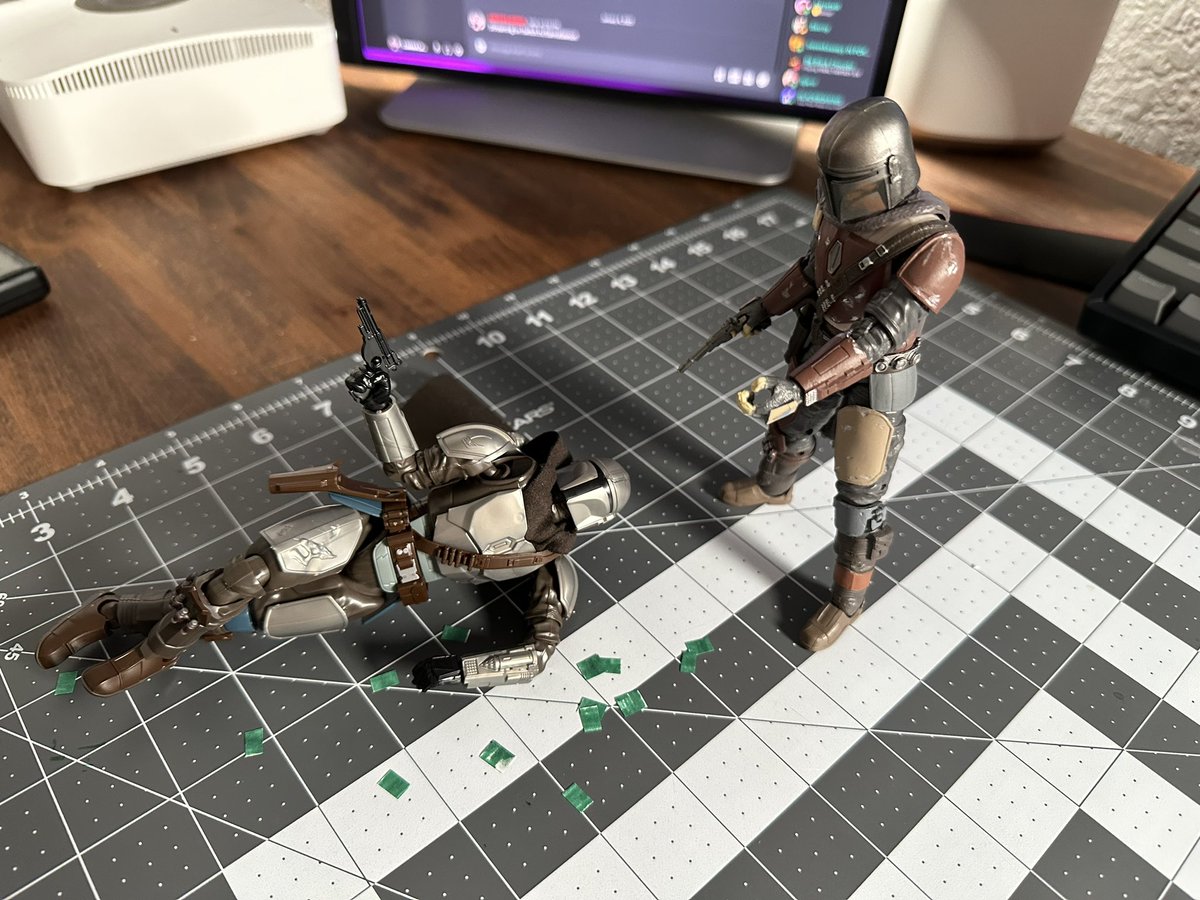The image size is (1200, 900).
Task: Toggle the deafen headphones icon in user panel
Action: click(447, 49)
